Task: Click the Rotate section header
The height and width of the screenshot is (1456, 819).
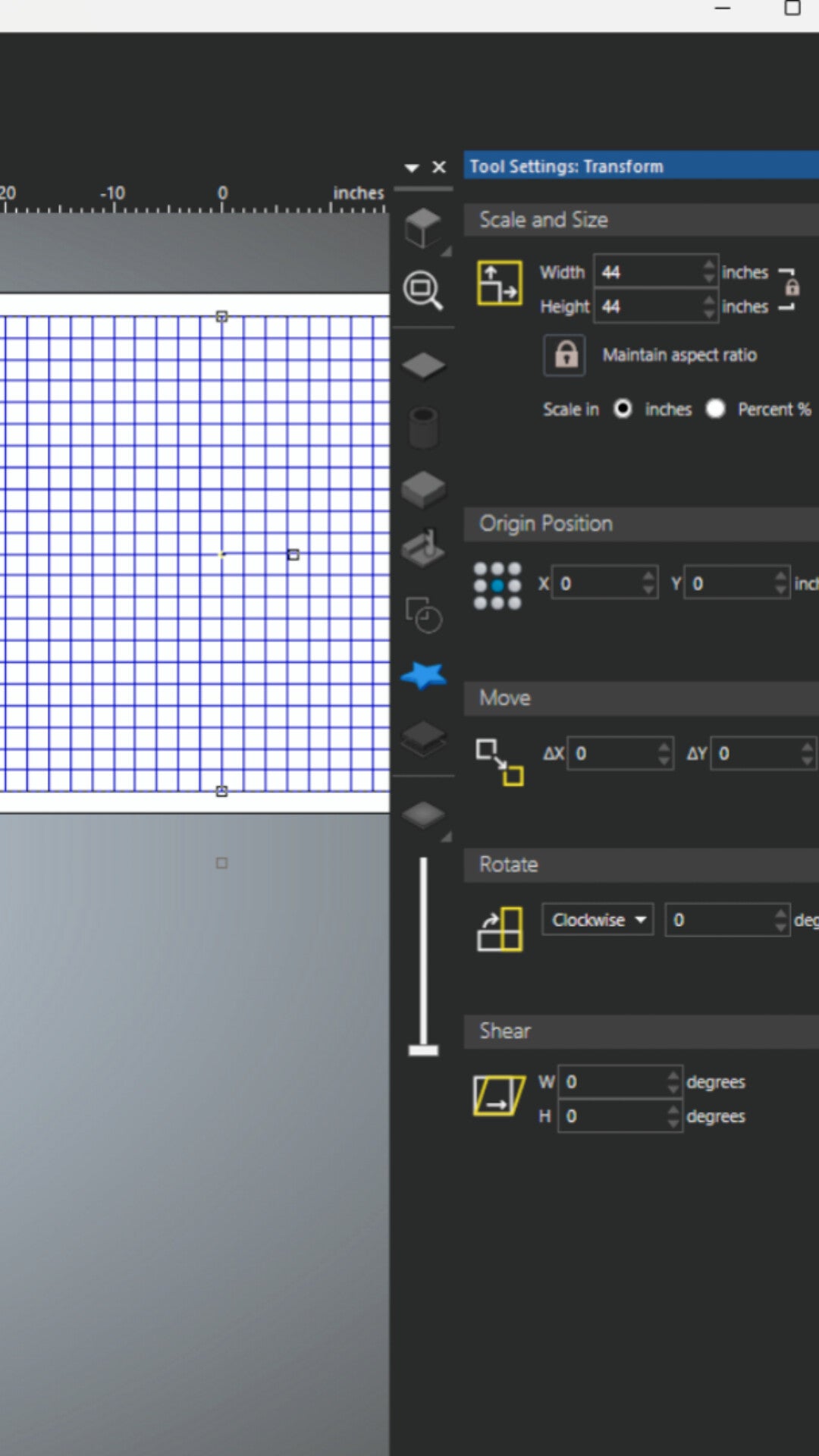Action: pyautogui.click(x=642, y=864)
